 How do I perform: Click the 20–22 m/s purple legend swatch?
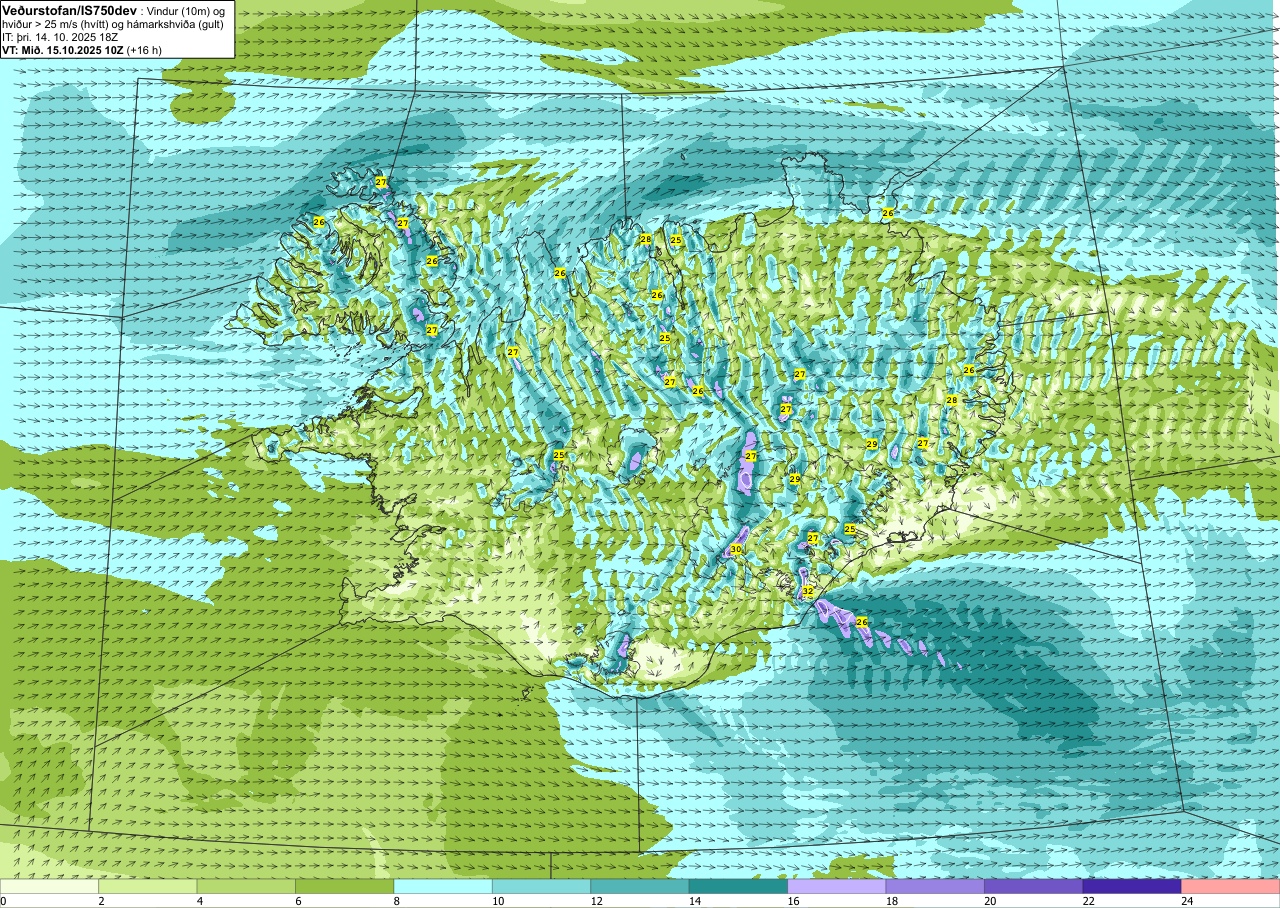tap(1033, 886)
